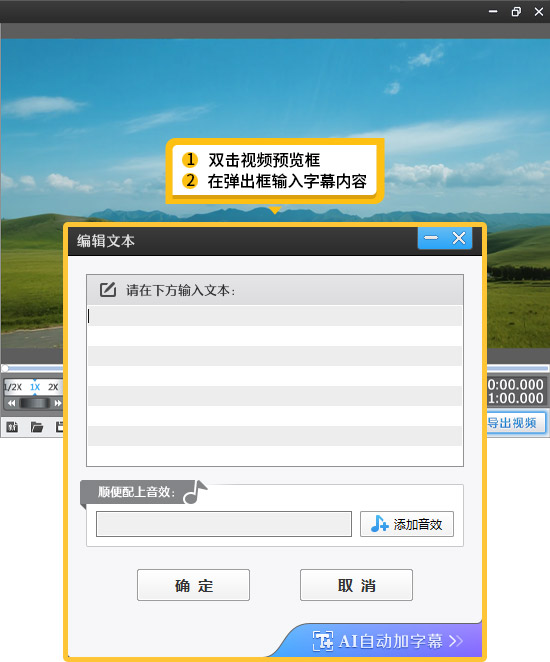Click the rewind double-arrow button
The height and width of the screenshot is (662, 550).
11,403
